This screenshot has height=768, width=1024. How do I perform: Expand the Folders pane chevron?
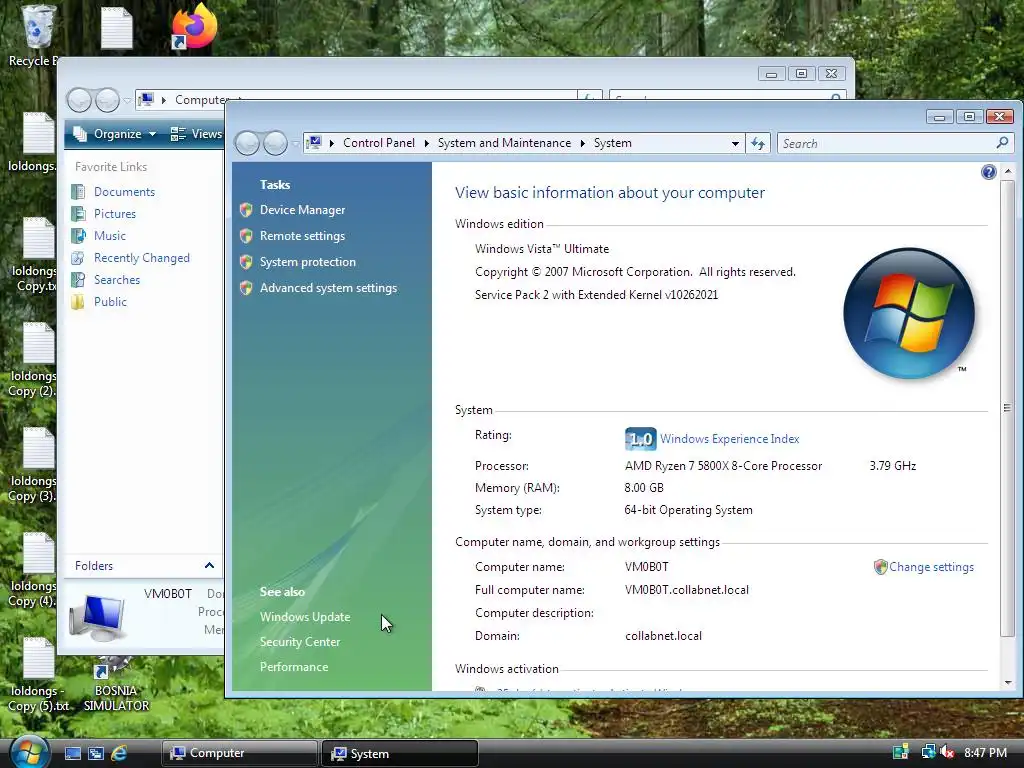click(209, 566)
